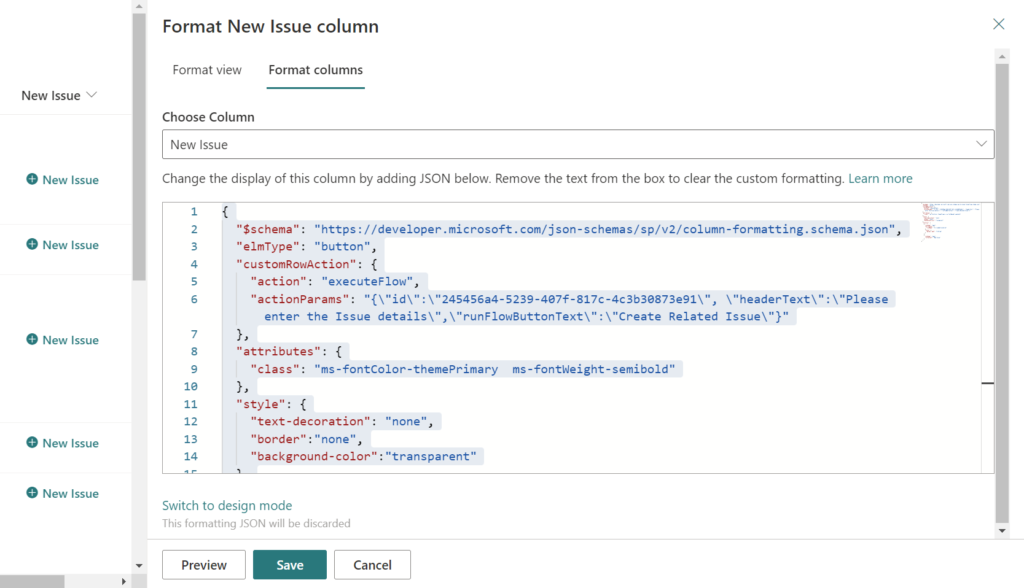Image resolution: width=1024 pixels, height=588 pixels.
Task: Click the third New Issue plus icon
Action: pyautogui.click(x=32, y=340)
